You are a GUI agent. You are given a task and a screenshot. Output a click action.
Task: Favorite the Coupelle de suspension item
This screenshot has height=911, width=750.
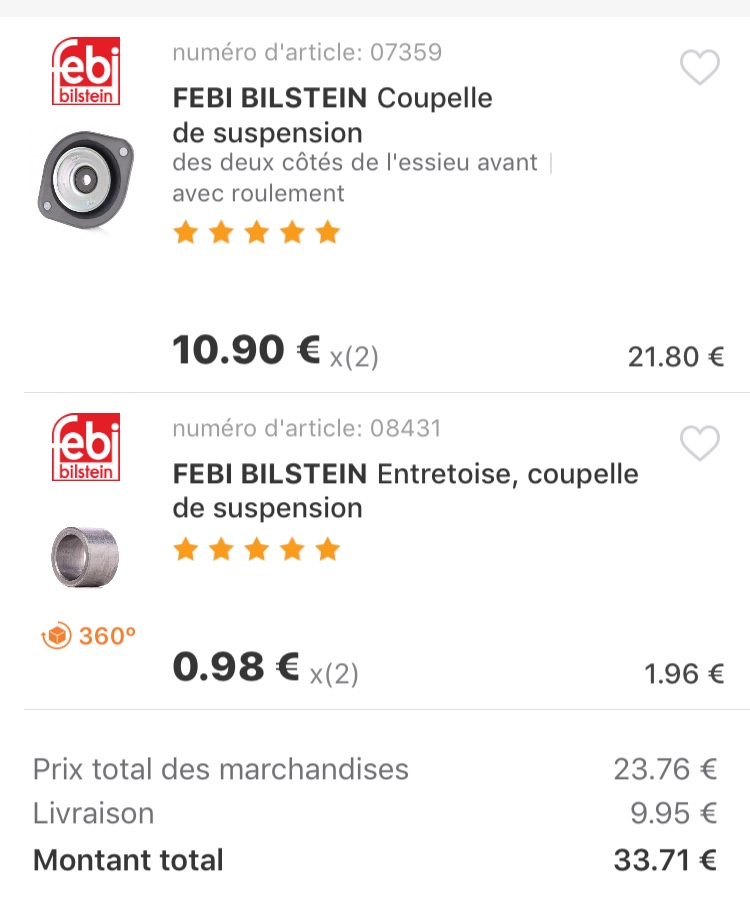(x=699, y=68)
